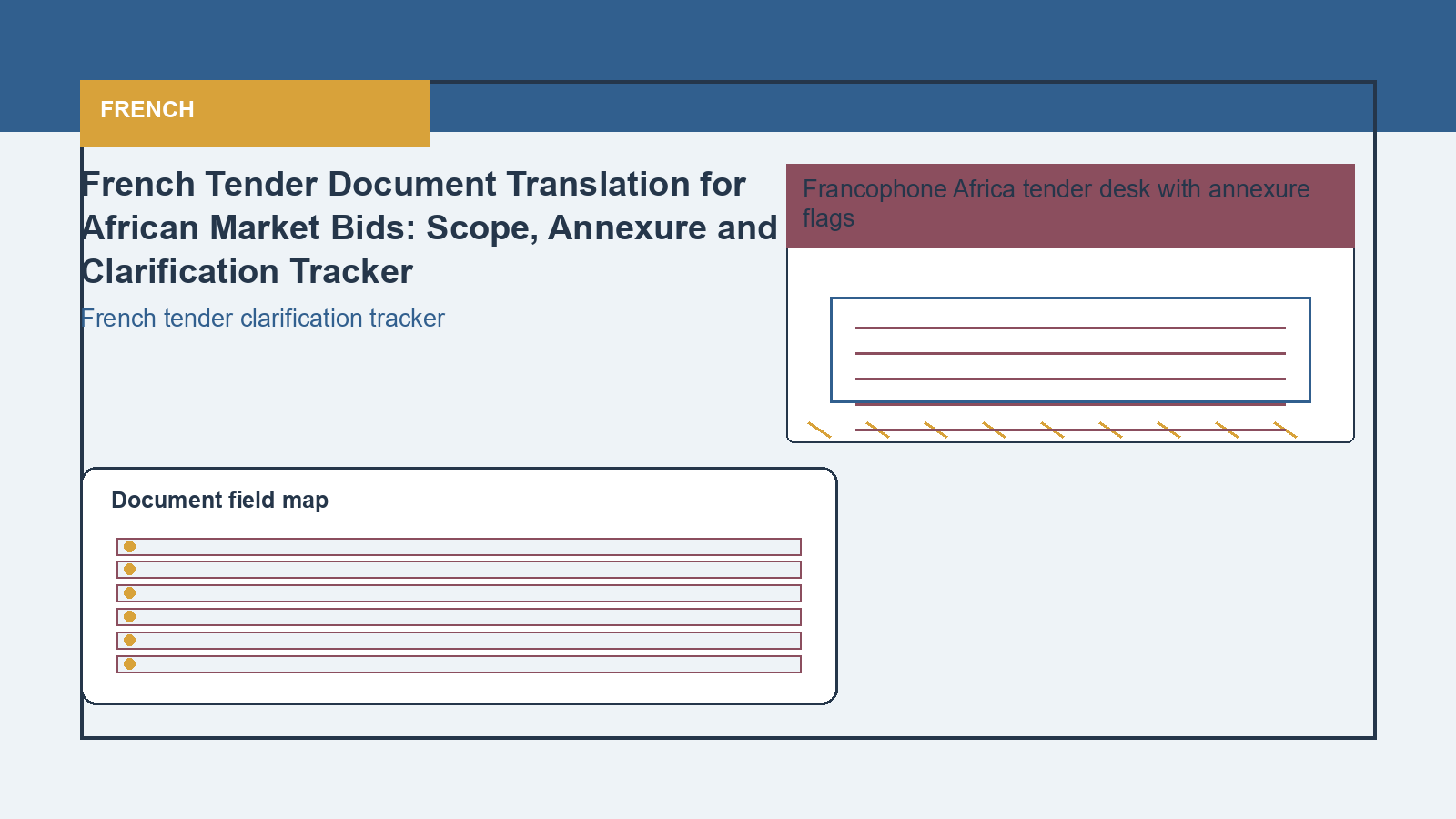The image size is (1456, 819).
Task: Click the French Tender Document Translation headline
Action: [430, 227]
